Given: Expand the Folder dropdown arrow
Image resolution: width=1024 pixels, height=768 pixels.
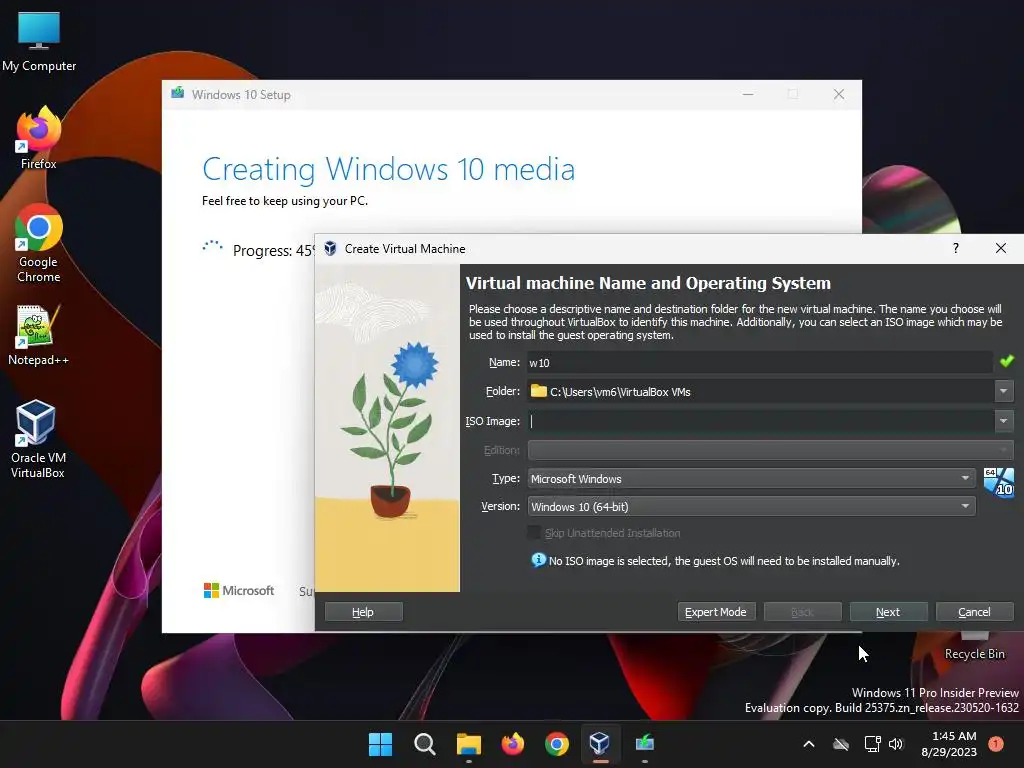Looking at the screenshot, I should tap(1004, 391).
